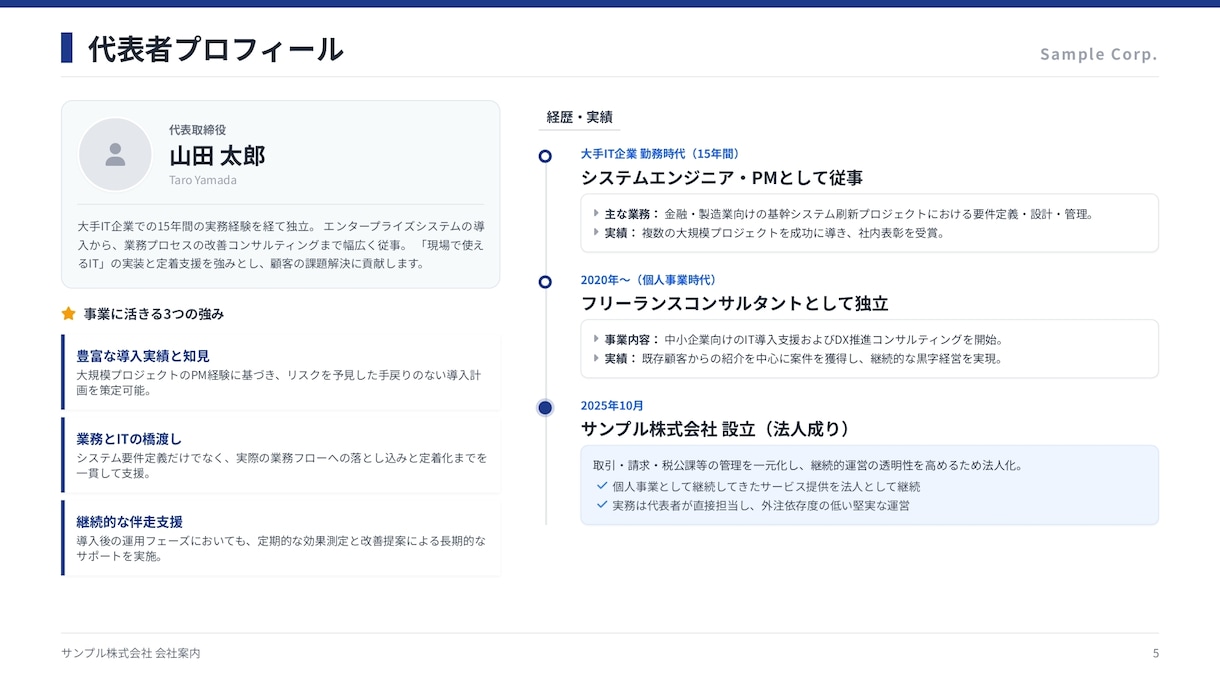Viewport: 1220px width, 686px height.
Task: Click the triangle bullet before 実績 about 社内表彰
Action: [596, 232]
